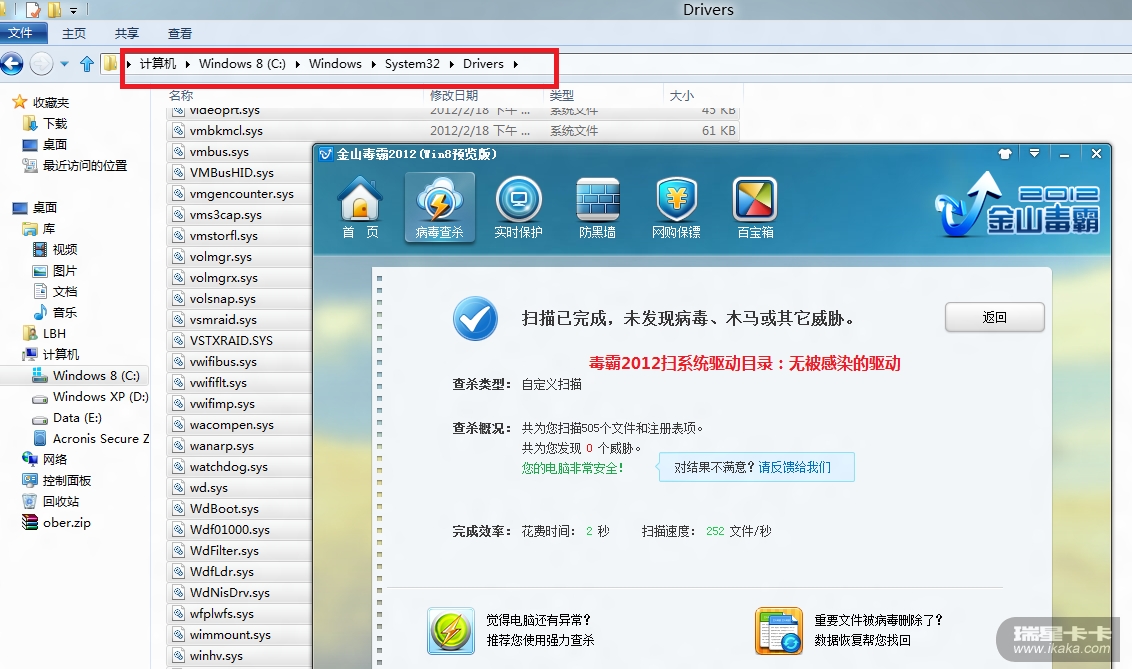Screen dimensions: 1132x669
Task: Select the 病毒查杀 virus scan icon
Action: point(440,207)
